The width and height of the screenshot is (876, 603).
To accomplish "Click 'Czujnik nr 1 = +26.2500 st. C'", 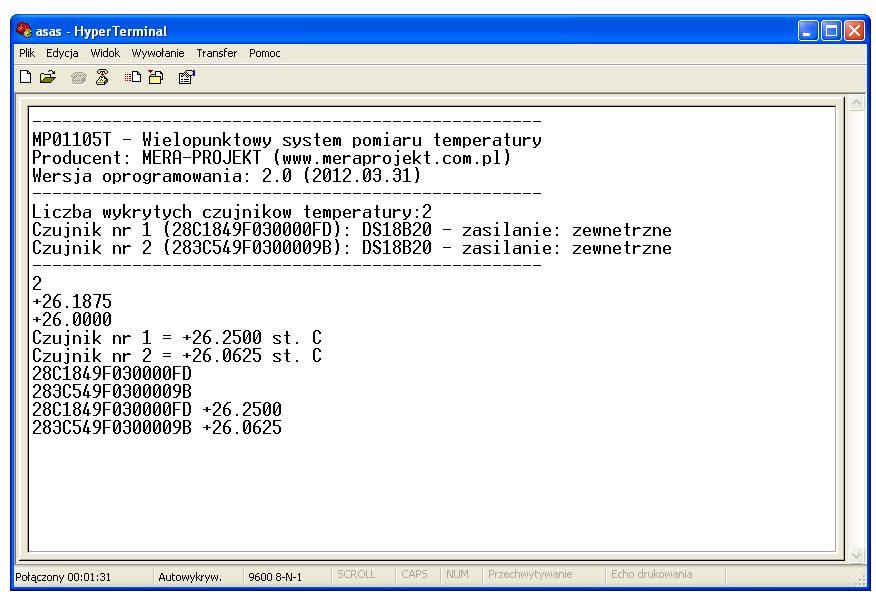I will point(177,338).
